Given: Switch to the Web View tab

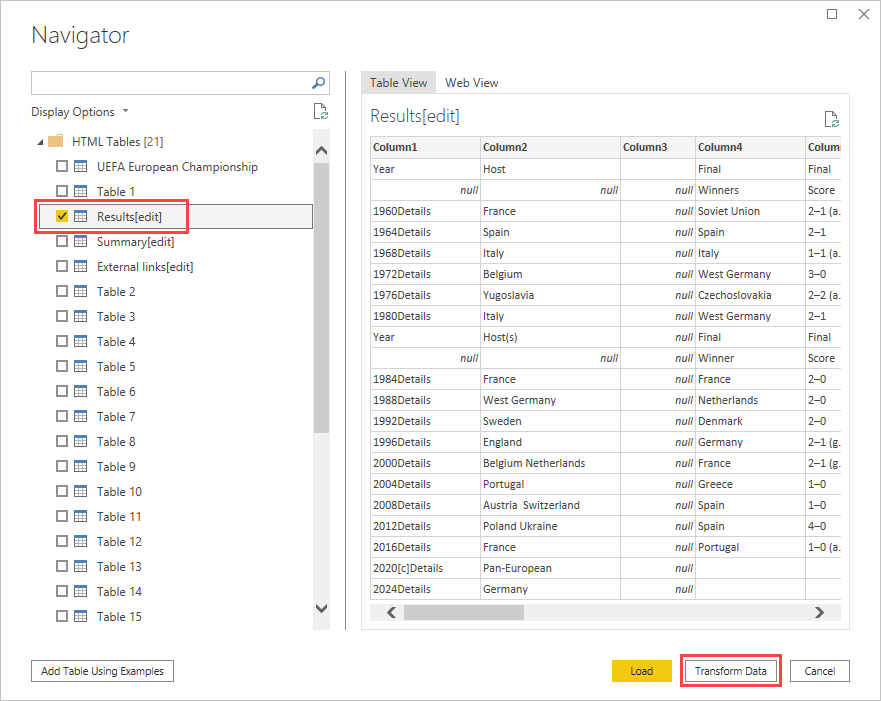Looking at the screenshot, I should (x=471, y=83).
